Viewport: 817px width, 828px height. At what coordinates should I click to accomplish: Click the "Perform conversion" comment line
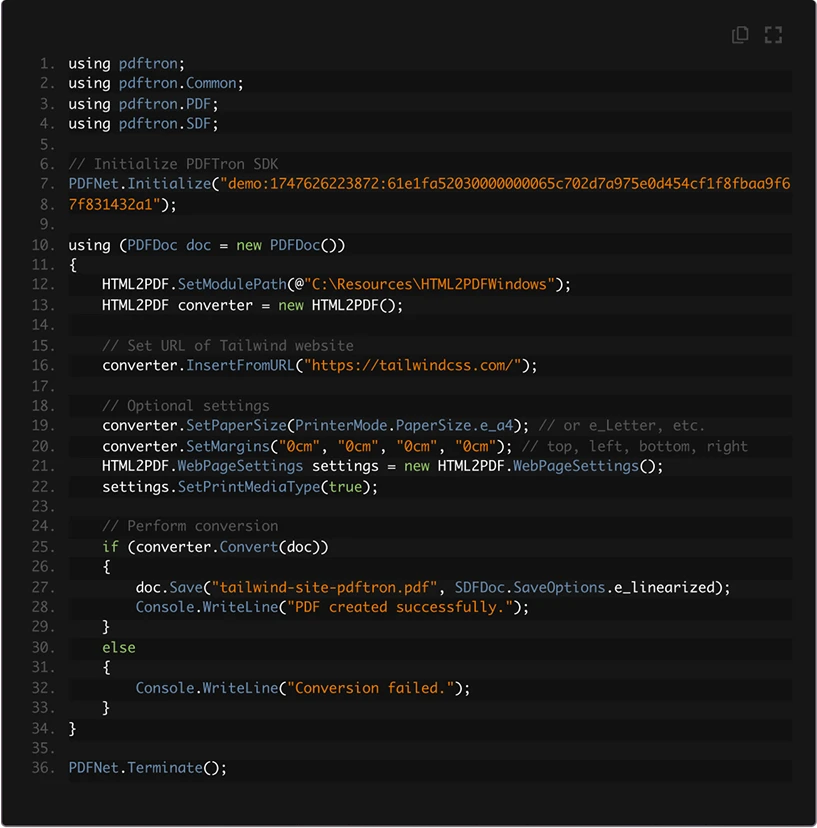[190, 526]
